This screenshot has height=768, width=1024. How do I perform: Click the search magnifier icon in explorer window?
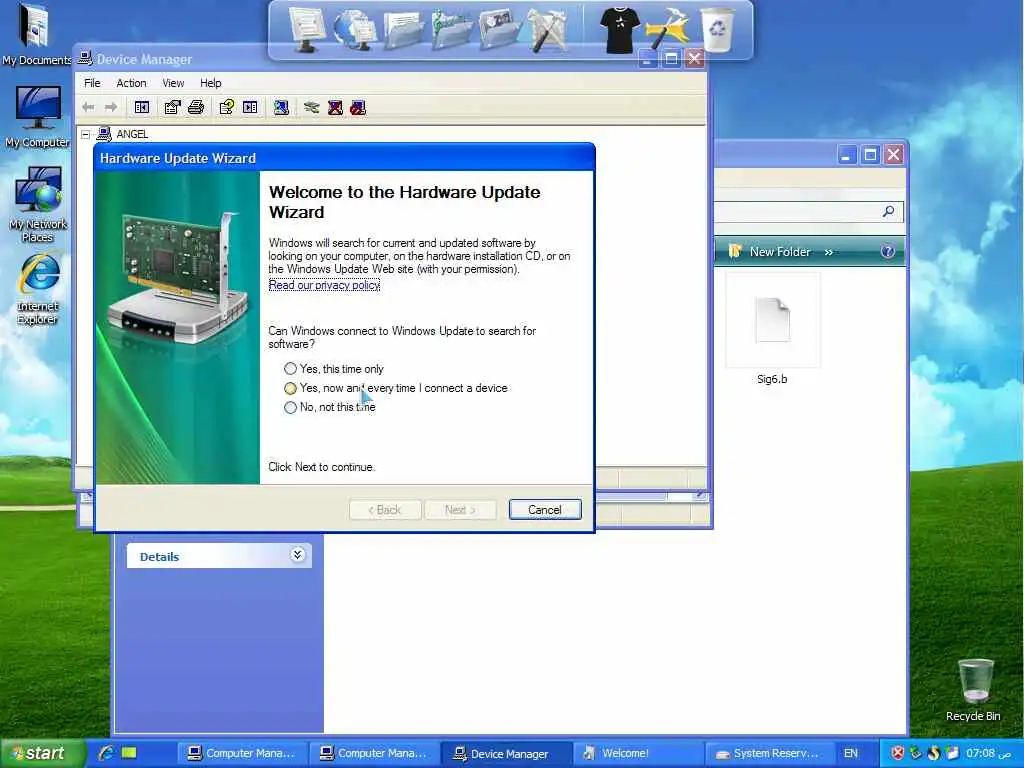pos(889,212)
